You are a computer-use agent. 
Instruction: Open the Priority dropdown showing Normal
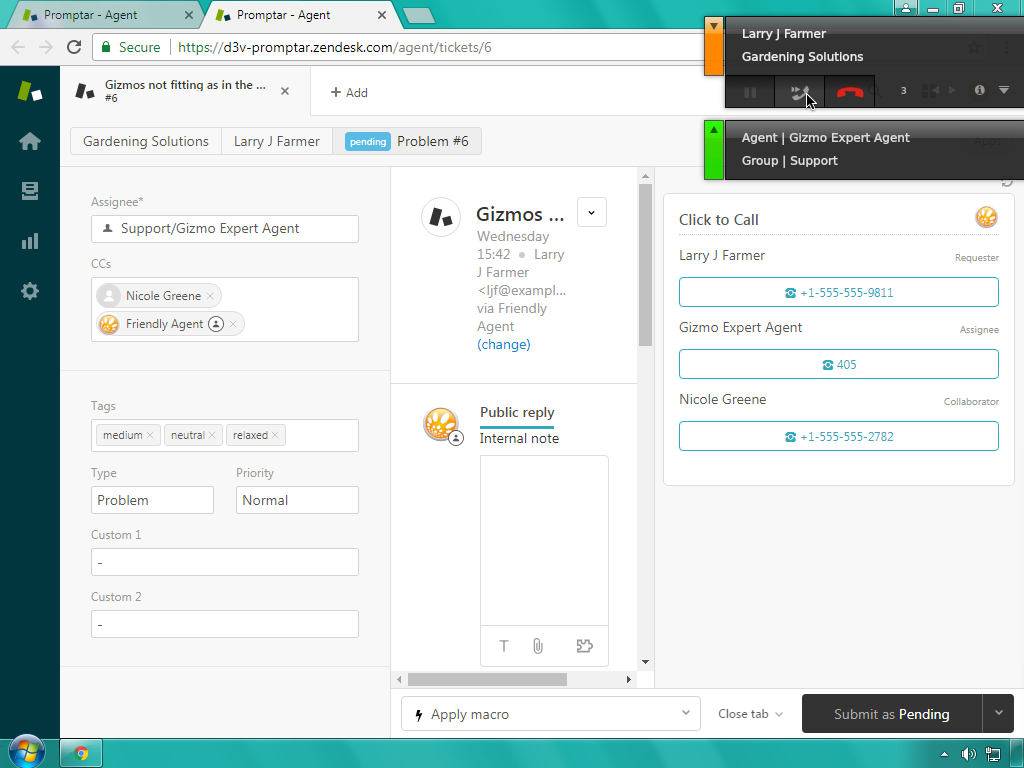[x=297, y=500]
